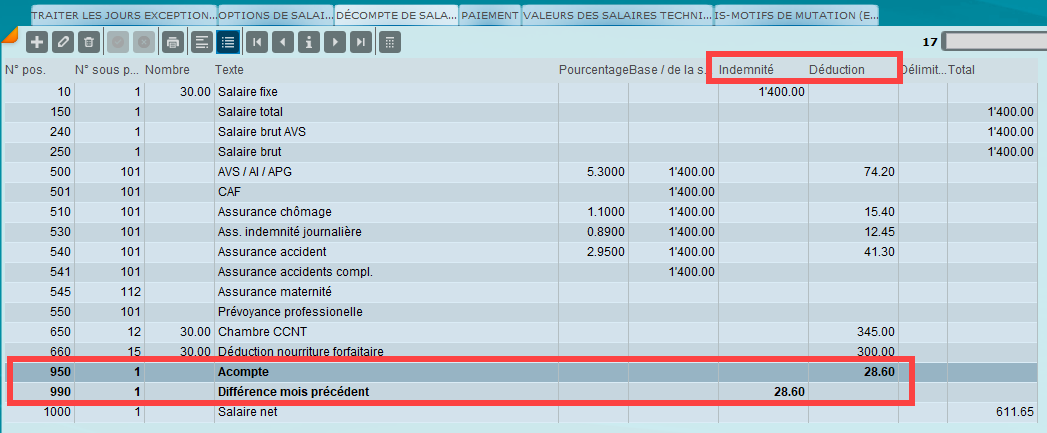The height and width of the screenshot is (433, 1047).
Task: Open Valeurs des salaires techniques tab
Action: (x=617, y=16)
